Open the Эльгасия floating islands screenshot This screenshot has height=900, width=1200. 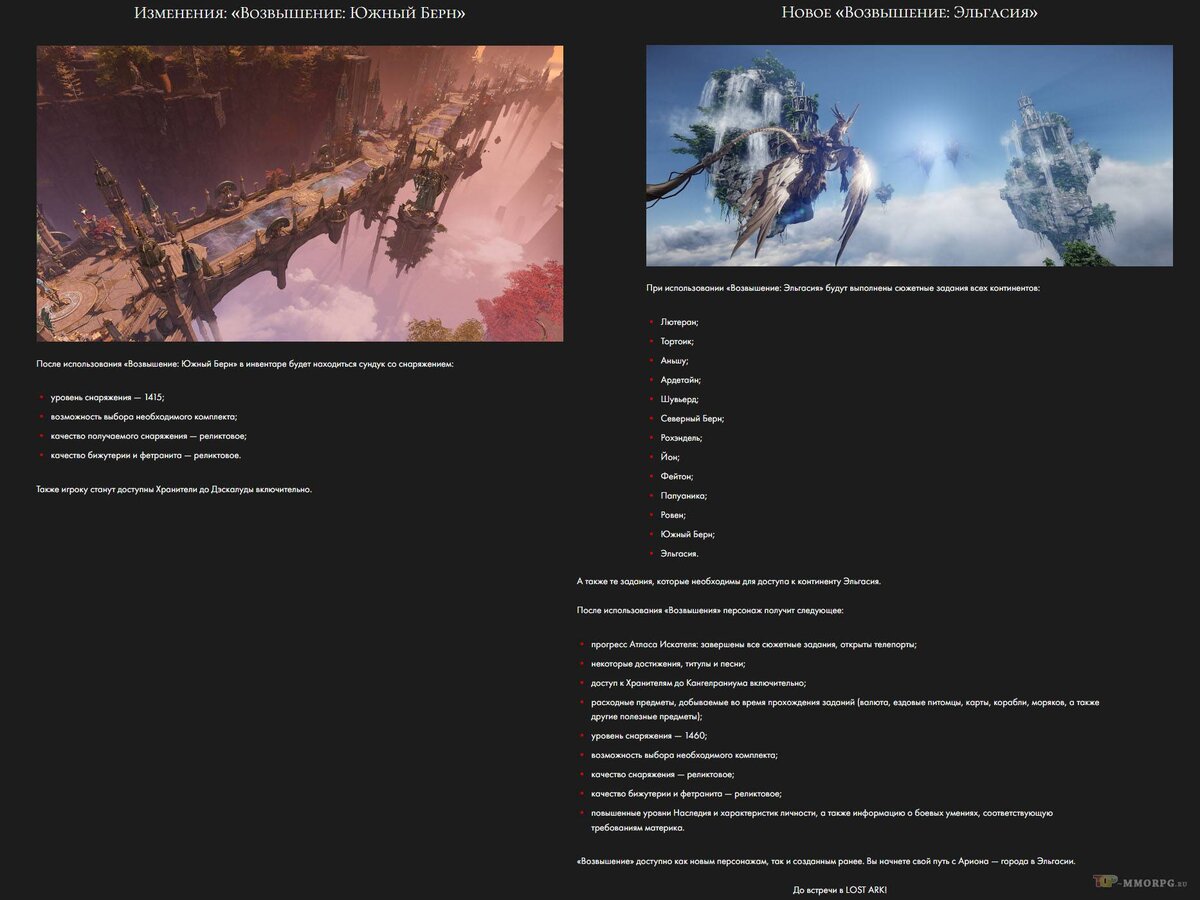pyautogui.click(x=909, y=155)
